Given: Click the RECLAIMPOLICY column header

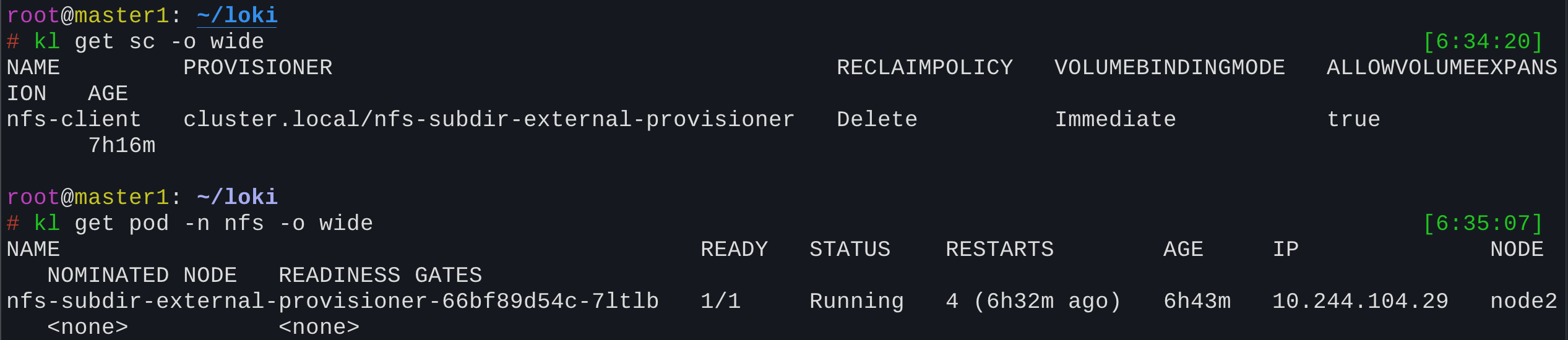Looking at the screenshot, I should pos(924,68).
